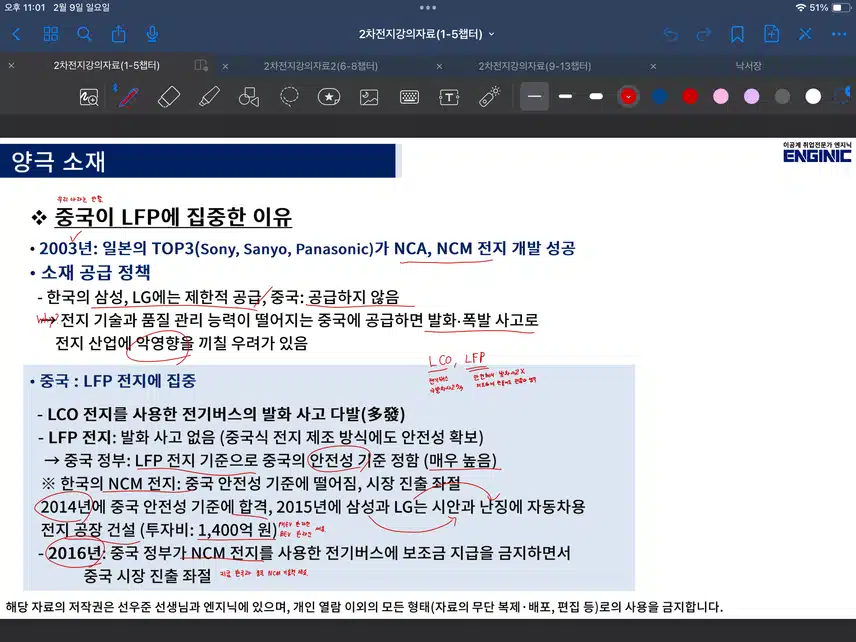The height and width of the screenshot is (642, 856).
Task: Open the iPad multitasking three-dot menu
Action: 428,8
